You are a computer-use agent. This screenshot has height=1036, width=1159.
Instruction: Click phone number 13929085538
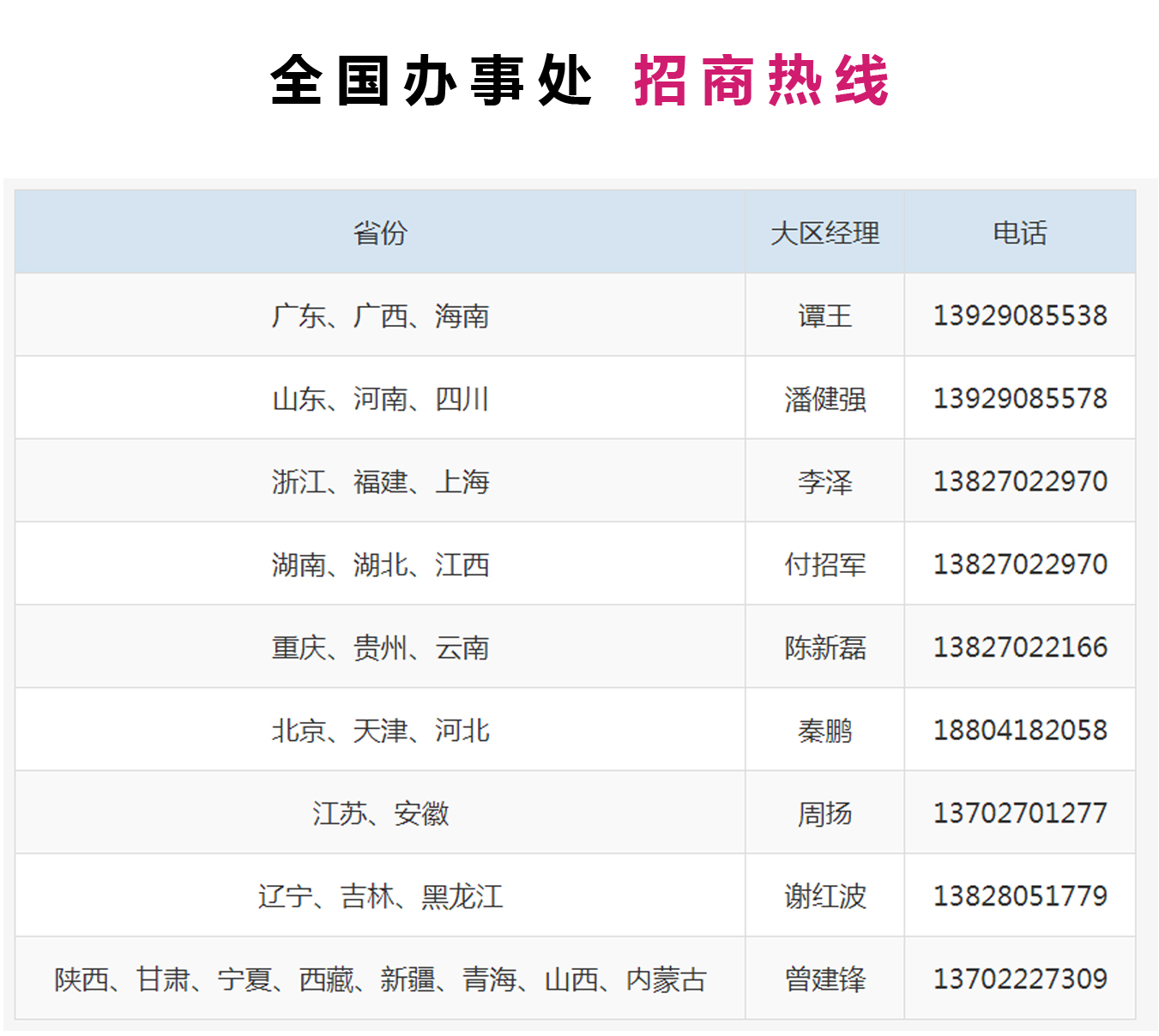(1019, 316)
